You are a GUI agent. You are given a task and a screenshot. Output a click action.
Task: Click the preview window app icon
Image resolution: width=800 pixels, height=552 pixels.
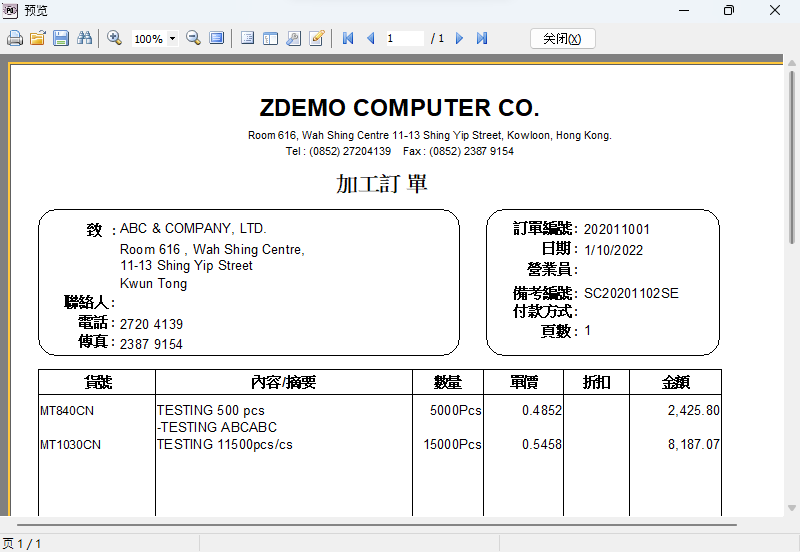[x=10, y=10]
